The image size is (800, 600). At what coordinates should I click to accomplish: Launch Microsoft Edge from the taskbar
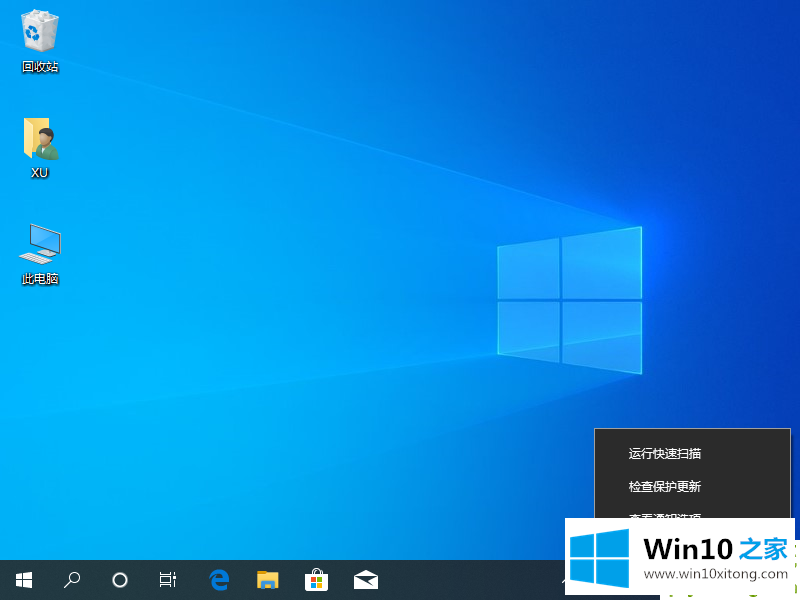(x=219, y=580)
